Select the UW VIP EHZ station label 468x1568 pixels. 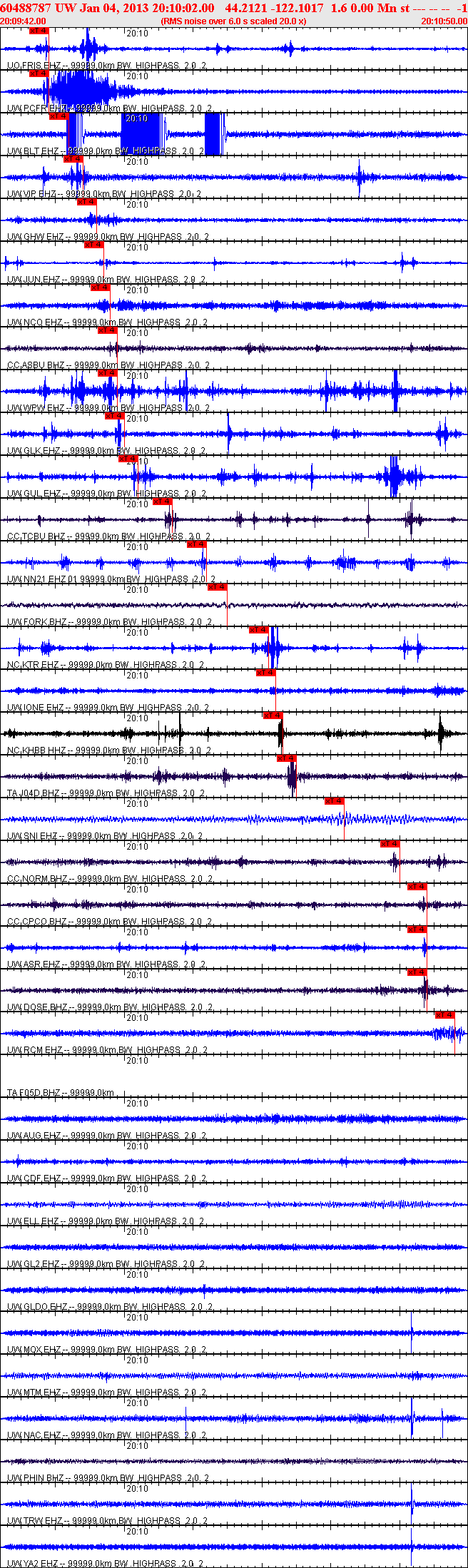[32, 194]
